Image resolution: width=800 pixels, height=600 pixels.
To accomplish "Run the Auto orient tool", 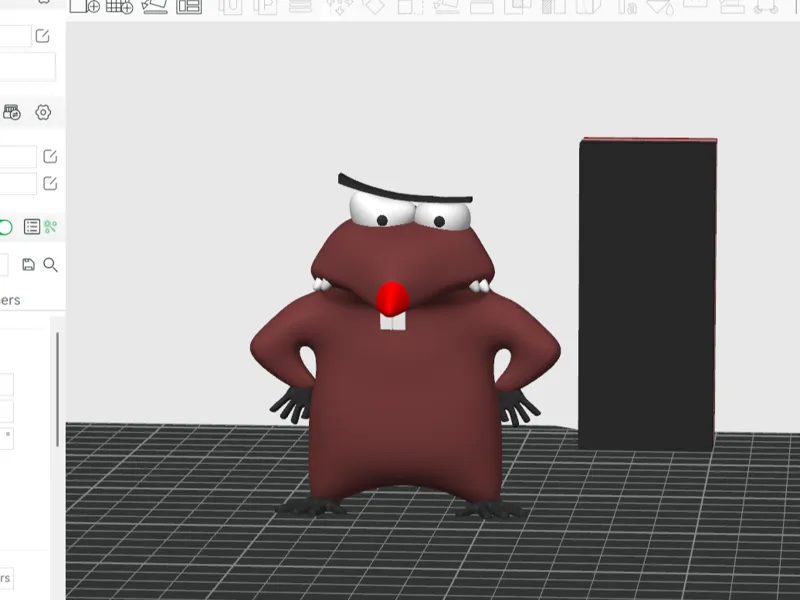I will [x=155, y=6].
